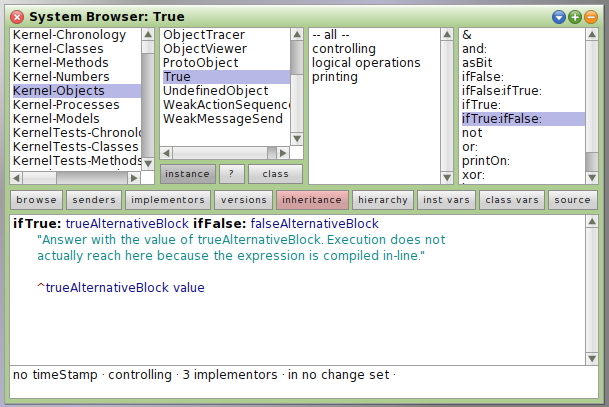Image resolution: width=609 pixels, height=407 pixels.
Task: Select the ifFalse:ifTrue: method
Action: pos(501,91)
